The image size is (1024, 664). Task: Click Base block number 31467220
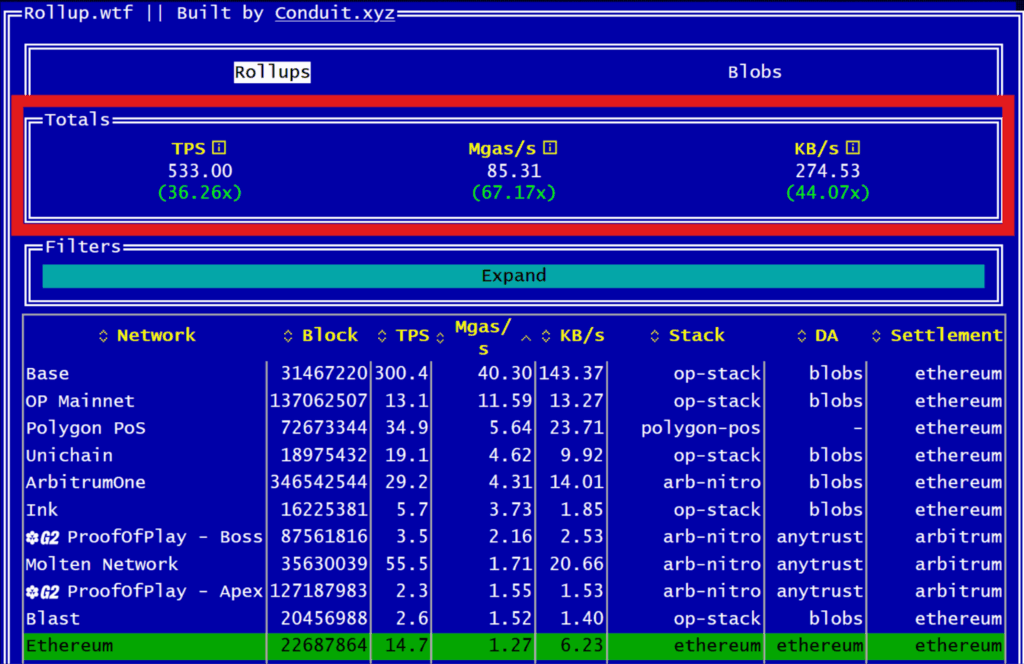(x=324, y=373)
